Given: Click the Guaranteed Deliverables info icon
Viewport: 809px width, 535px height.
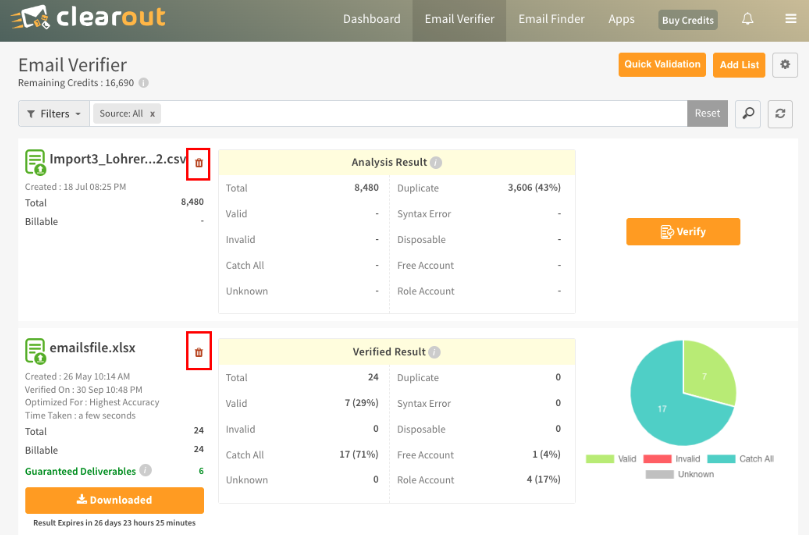Looking at the screenshot, I should click(x=145, y=470).
